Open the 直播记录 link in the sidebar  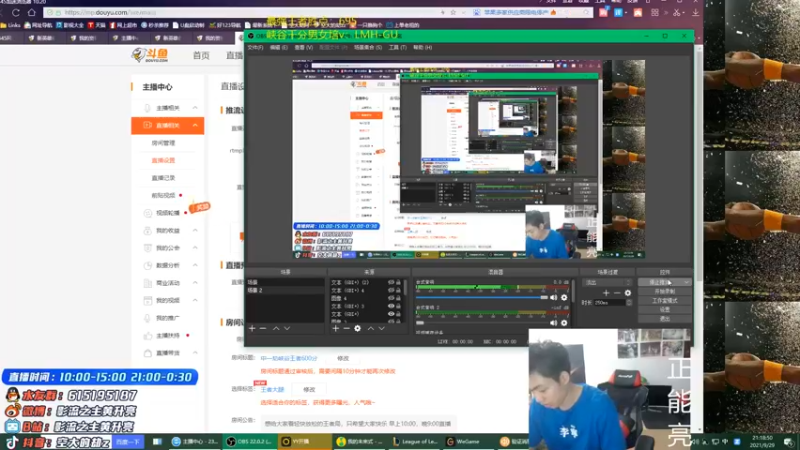point(163,178)
